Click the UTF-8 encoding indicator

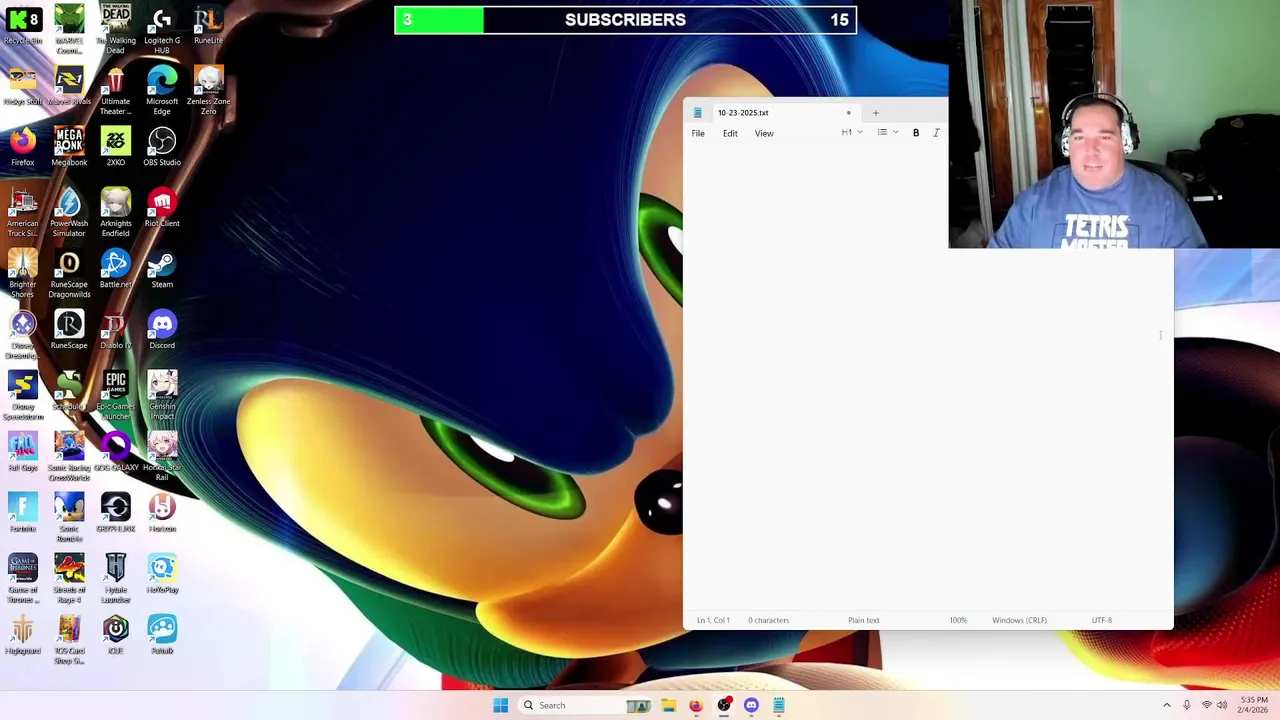tap(1101, 620)
